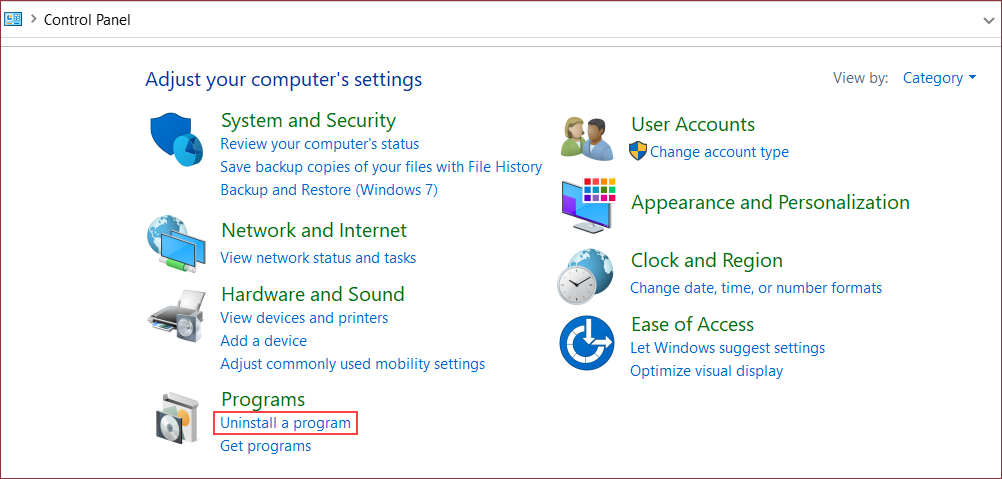The height and width of the screenshot is (479, 1002).
Task: Select View network status and tasks
Action: click(x=318, y=258)
